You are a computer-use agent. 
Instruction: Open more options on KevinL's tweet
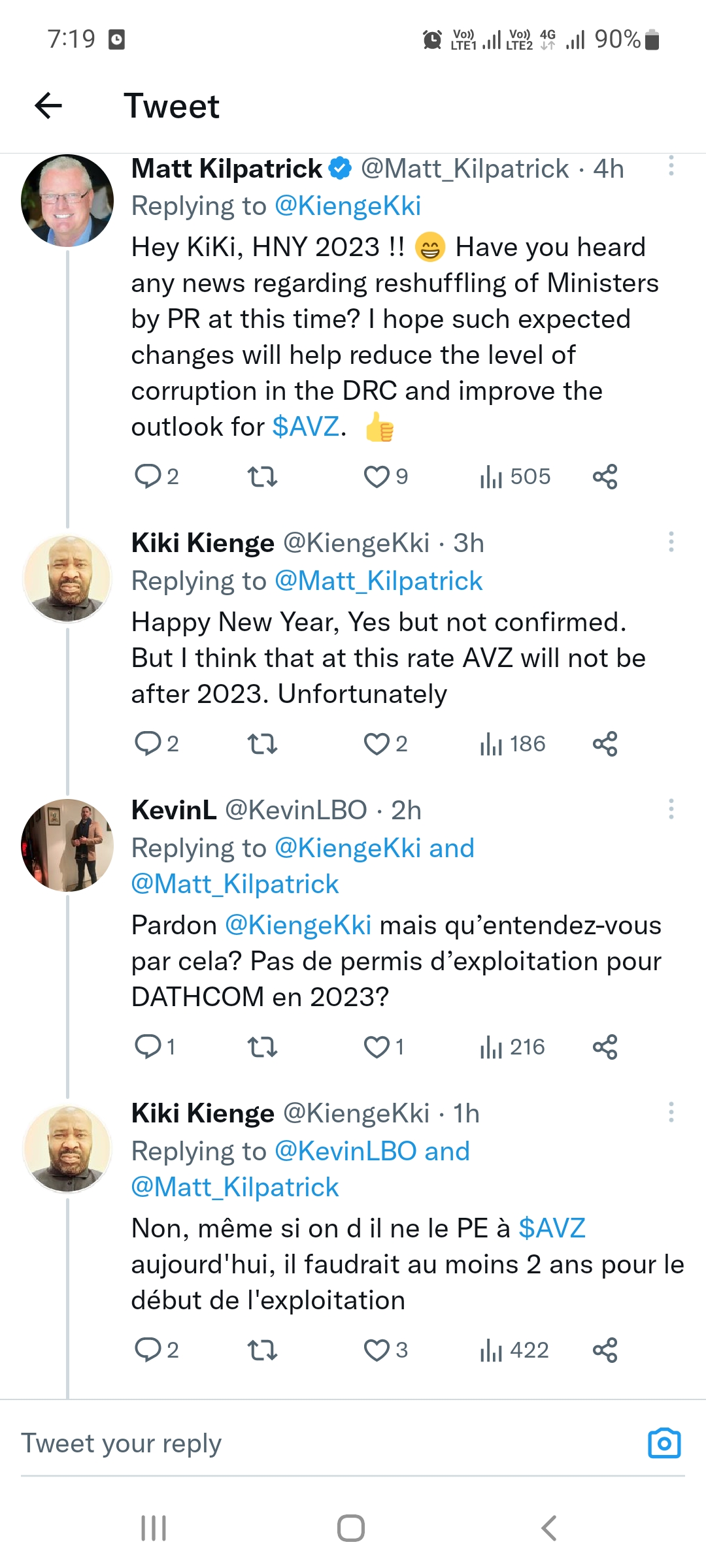point(671,809)
